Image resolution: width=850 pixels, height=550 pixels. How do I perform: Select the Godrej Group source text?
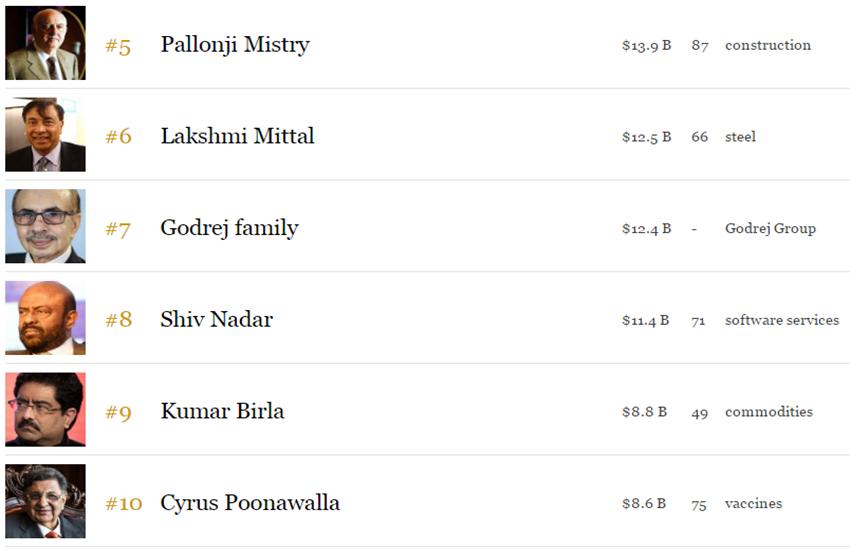click(770, 229)
